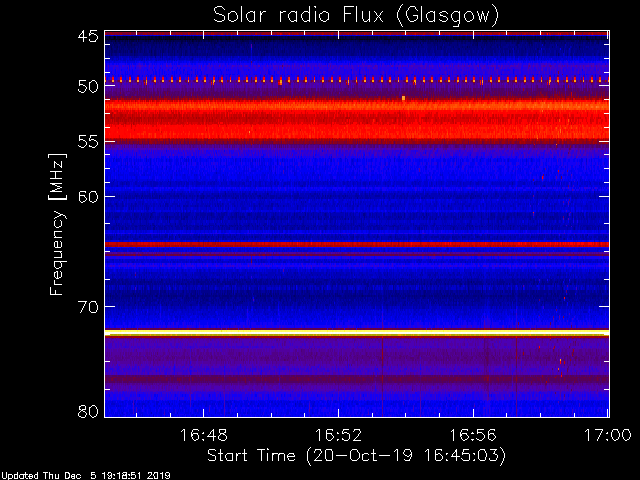Click the 'Solar radio Flux (Glasgow)' plot title
The height and width of the screenshot is (480, 640).
(x=356, y=16)
